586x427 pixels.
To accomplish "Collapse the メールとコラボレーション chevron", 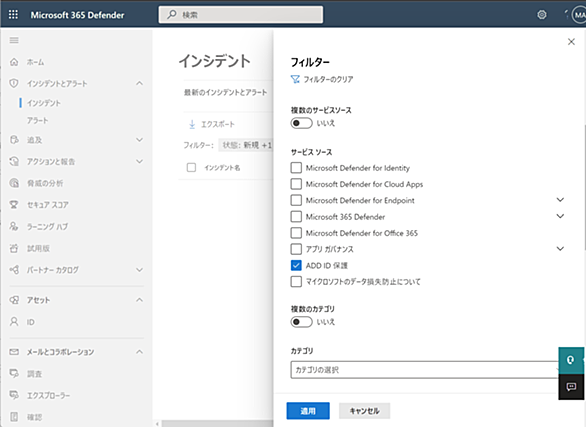I will [139, 352].
